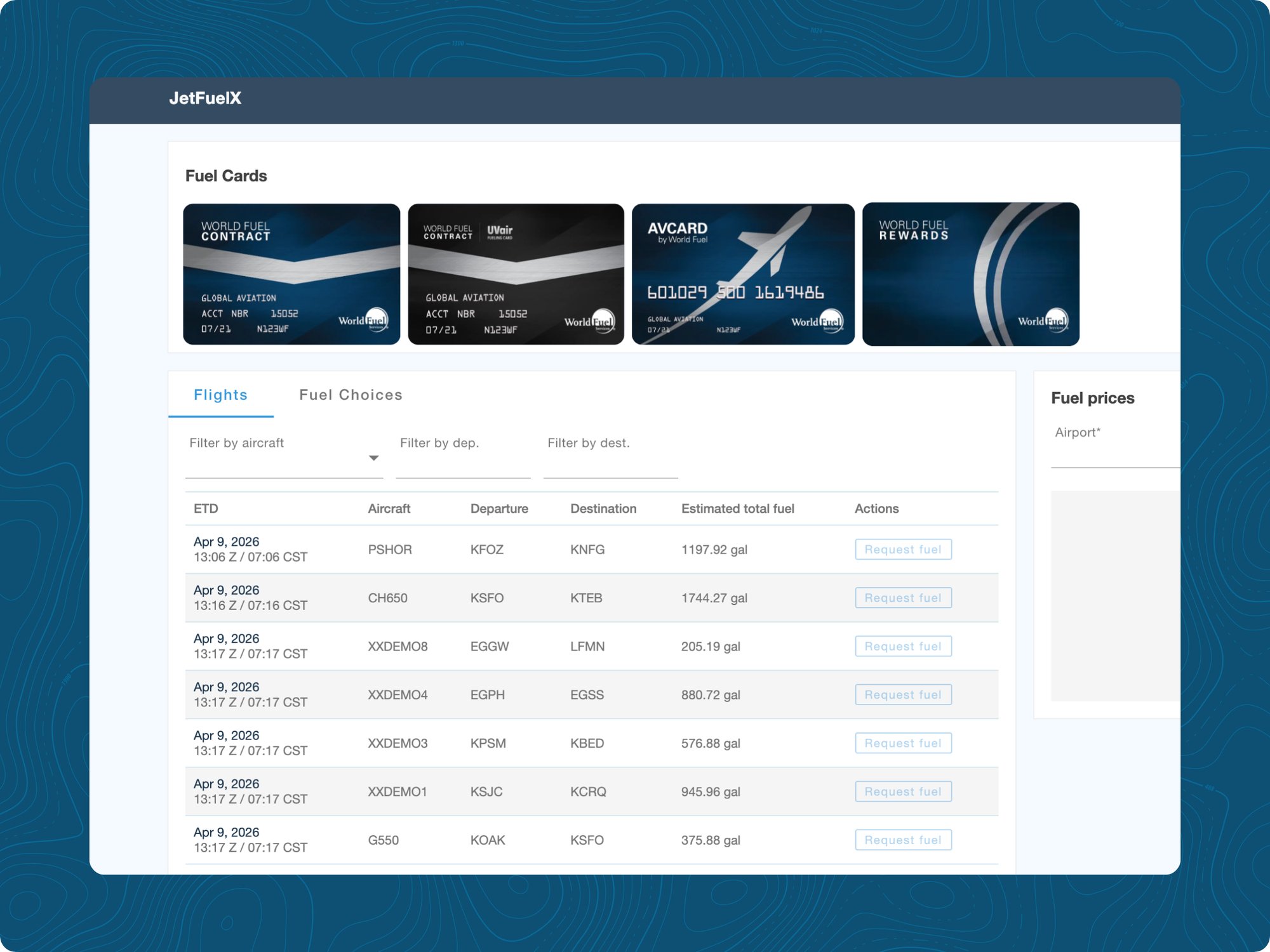Click fuel estimate 945.96 gal
This screenshot has height=952, width=1270.
711,791
